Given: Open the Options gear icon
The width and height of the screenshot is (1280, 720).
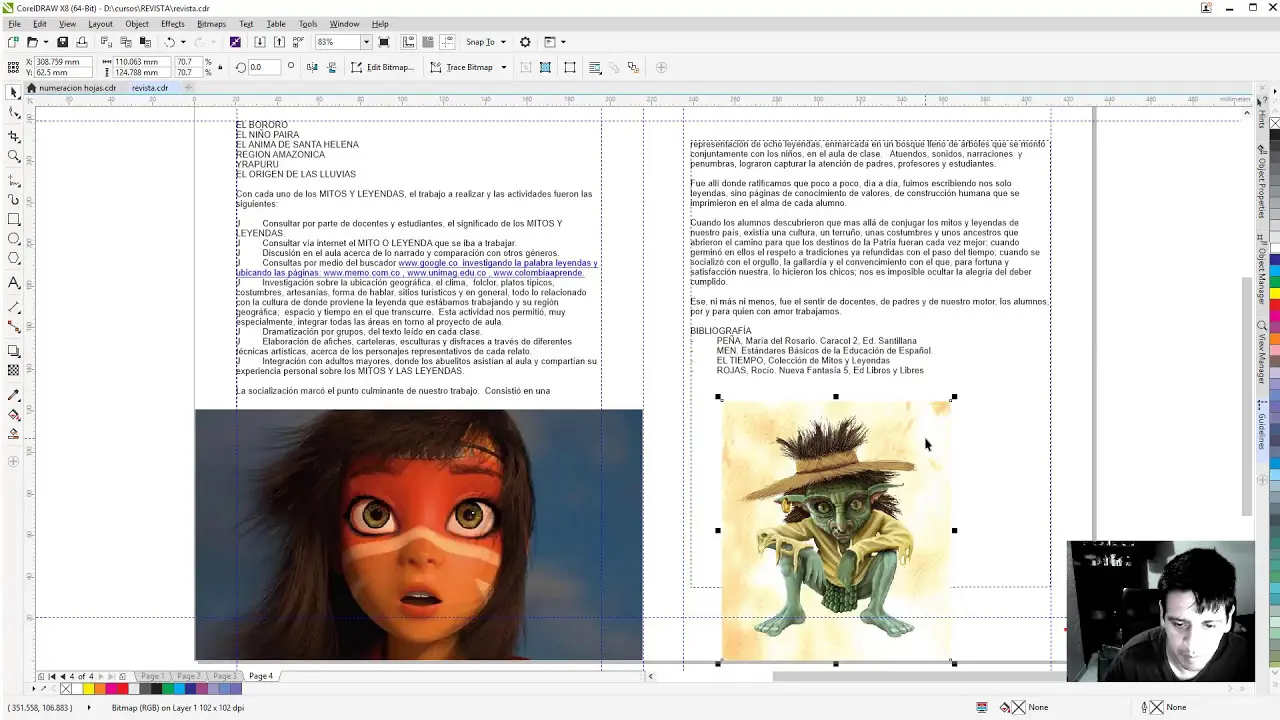Looking at the screenshot, I should click(x=525, y=42).
